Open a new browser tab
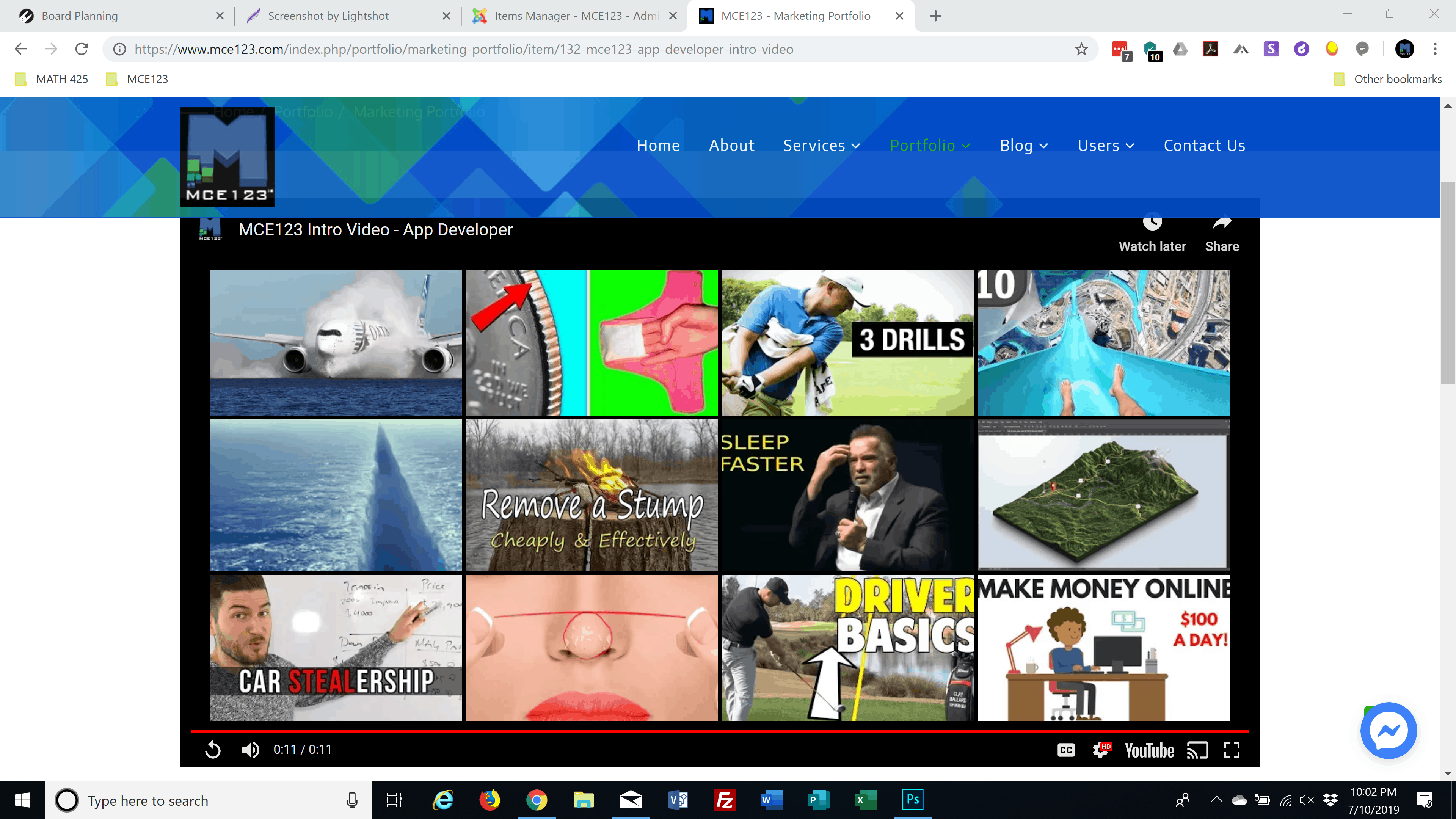The height and width of the screenshot is (819, 1456). click(x=935, y=16)
